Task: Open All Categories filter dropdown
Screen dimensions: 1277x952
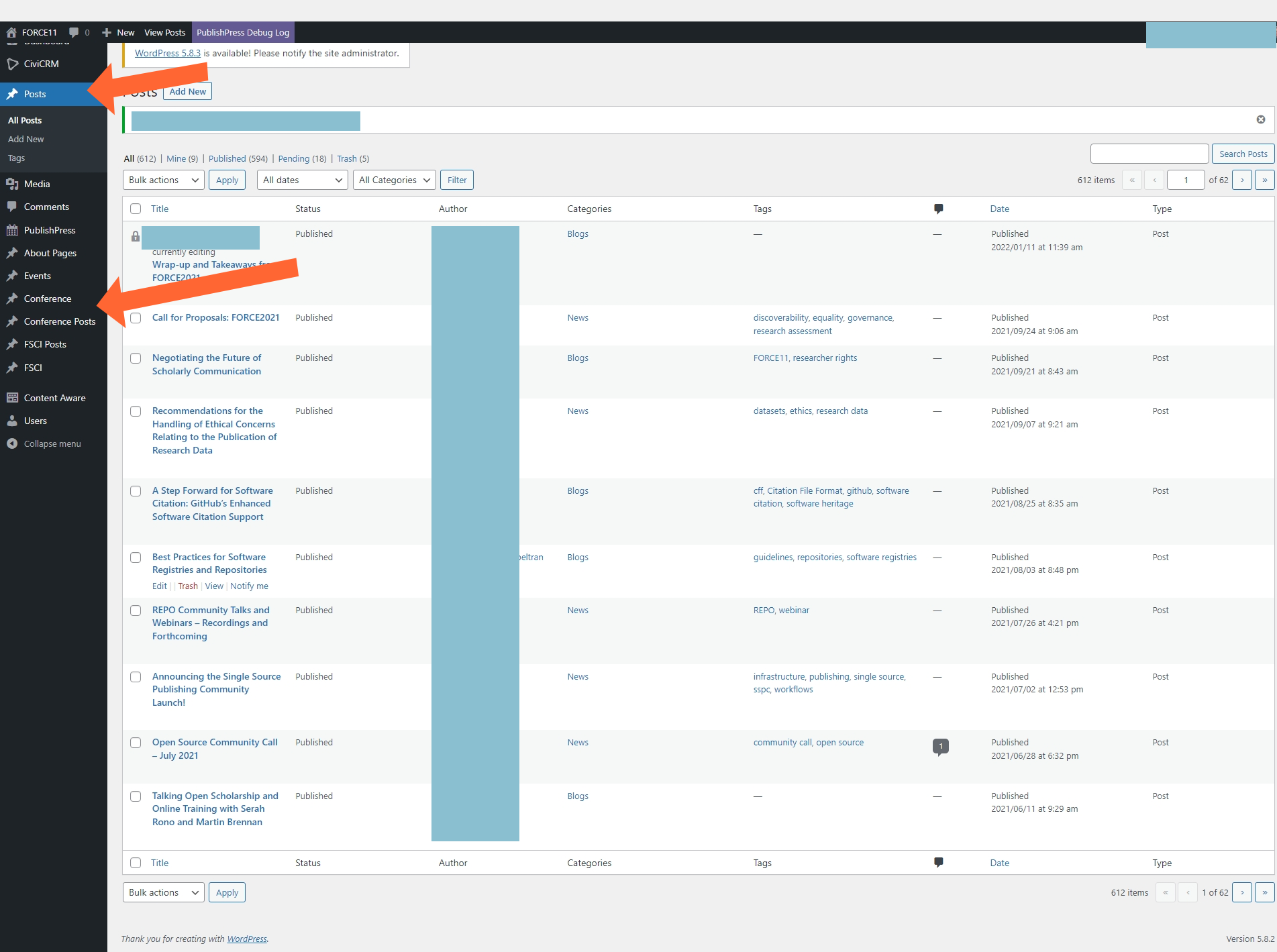Action: tap(395, 180)
